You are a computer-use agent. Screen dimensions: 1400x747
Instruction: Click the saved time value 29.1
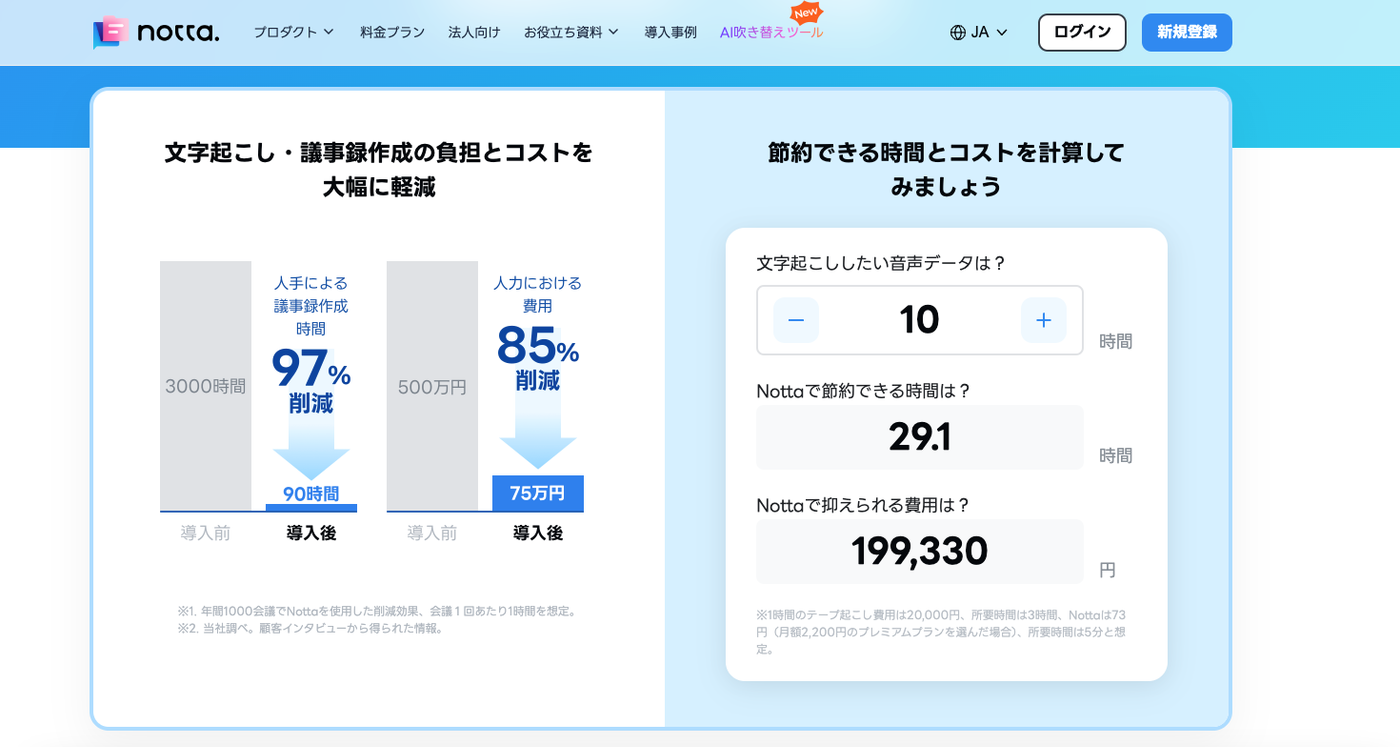[919, 437]
